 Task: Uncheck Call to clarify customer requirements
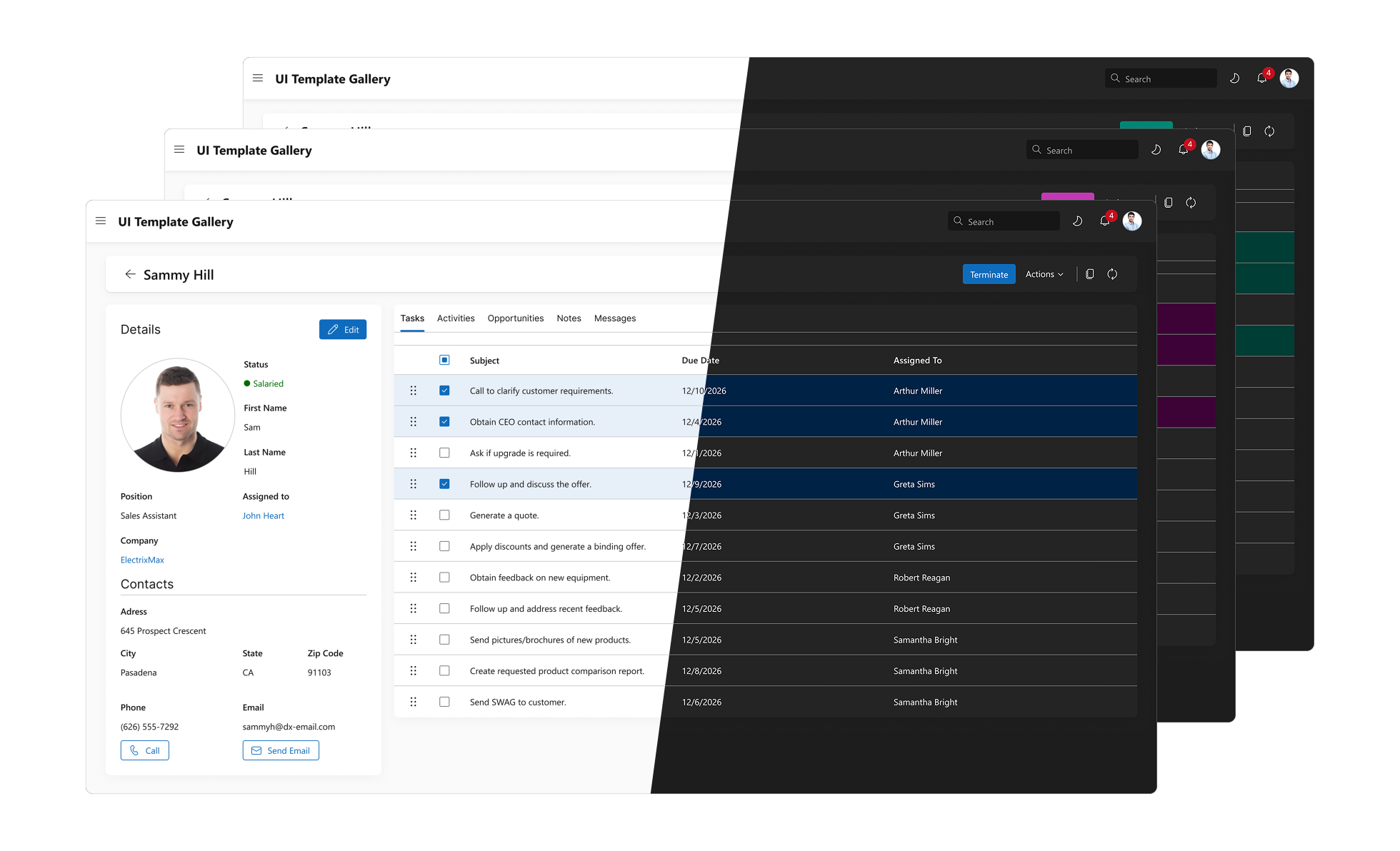click(x=444, y=391)
